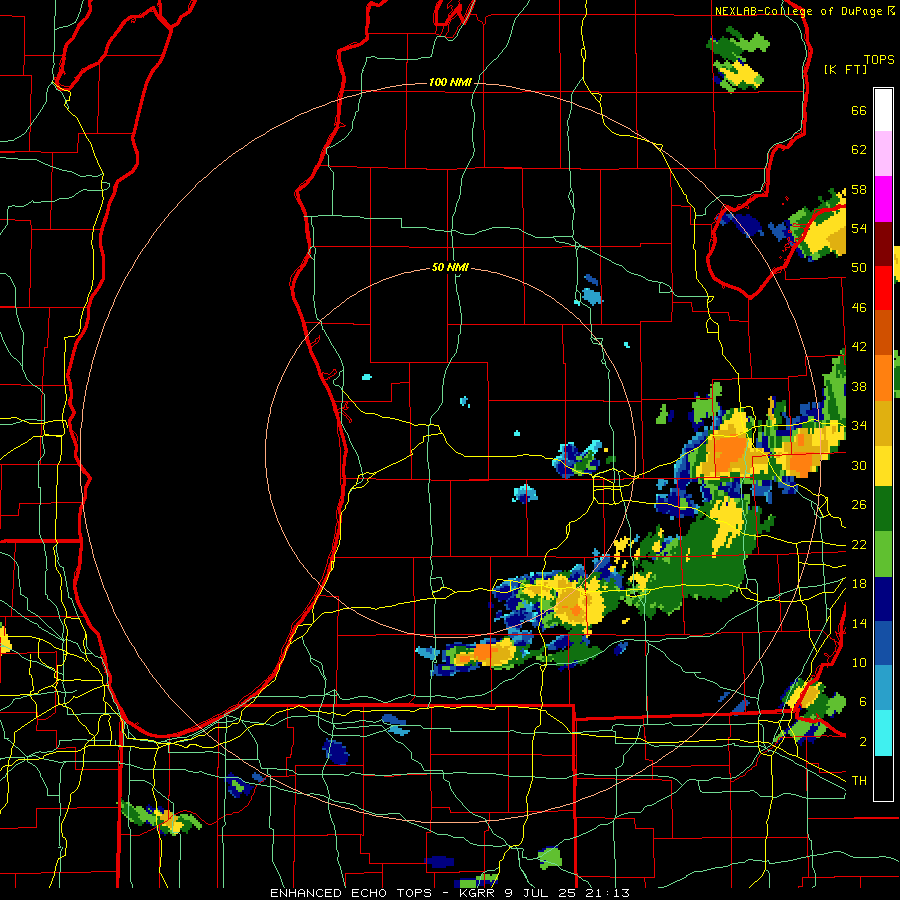This screenshot has height=900, width=900.
Task: Select the bright red legend swatch
Action: pos(883,288)
